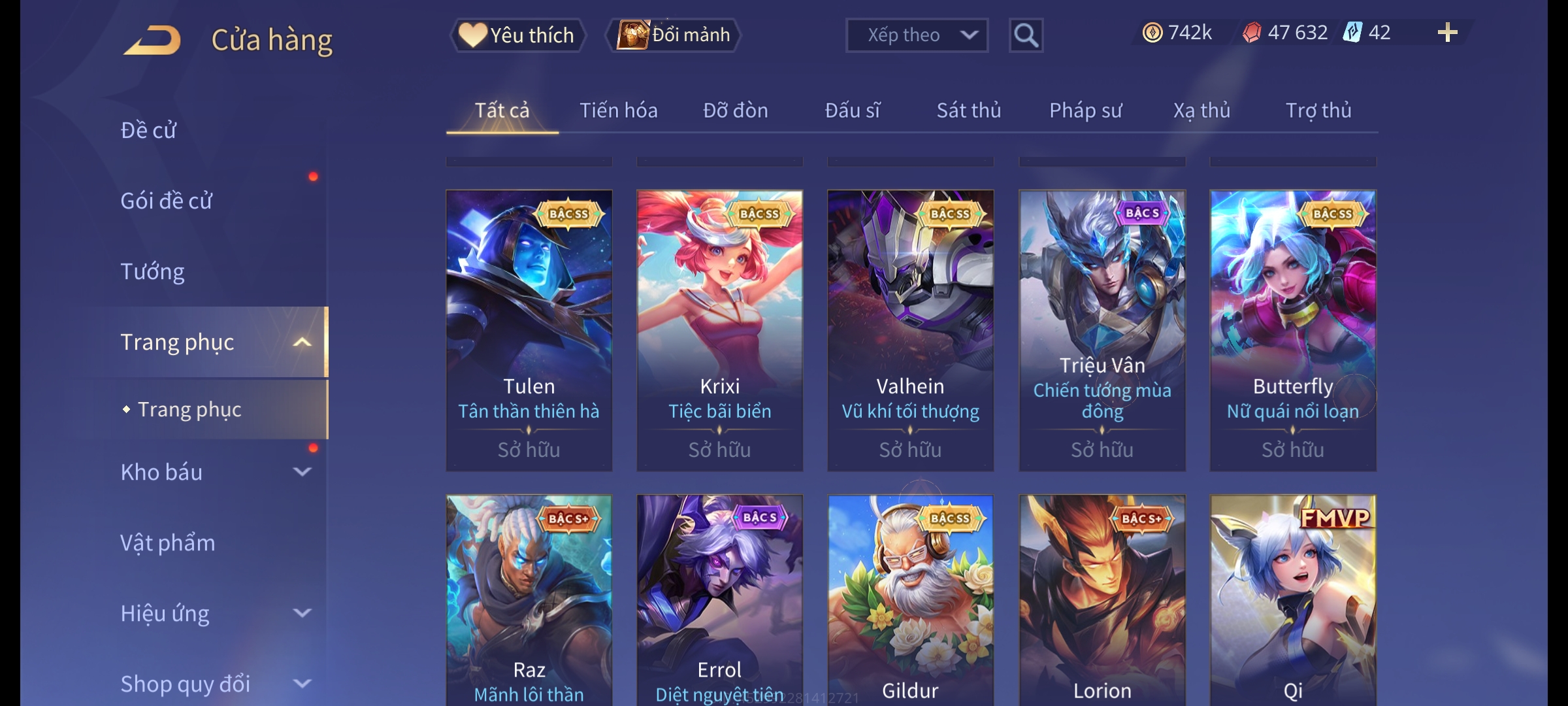The image size is (1568, 706).
Task: Open Tướng in the sidebar
Action: 152,271
